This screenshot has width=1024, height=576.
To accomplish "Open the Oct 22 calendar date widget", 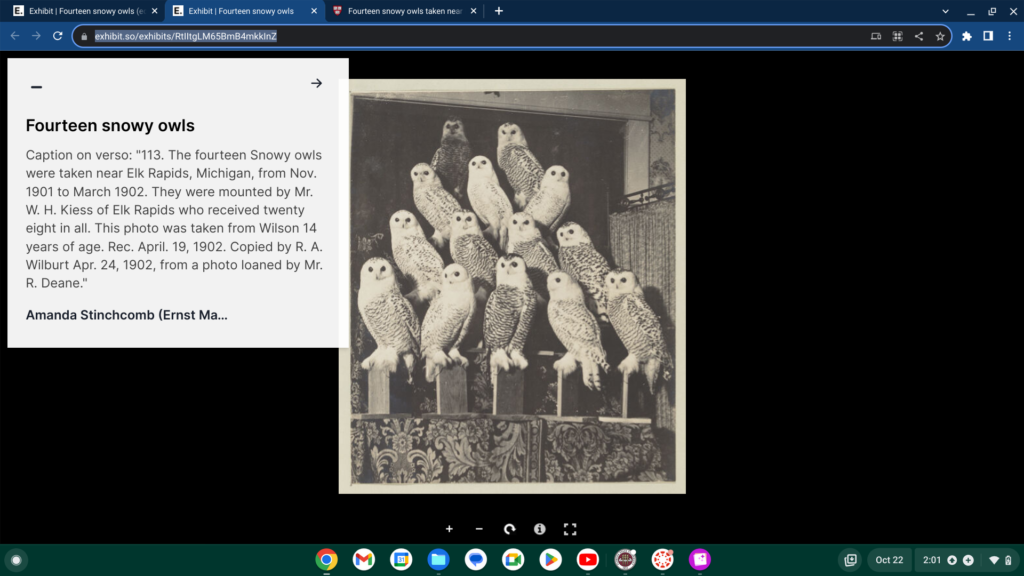I will pyautogui.click(x=889, y=560).
